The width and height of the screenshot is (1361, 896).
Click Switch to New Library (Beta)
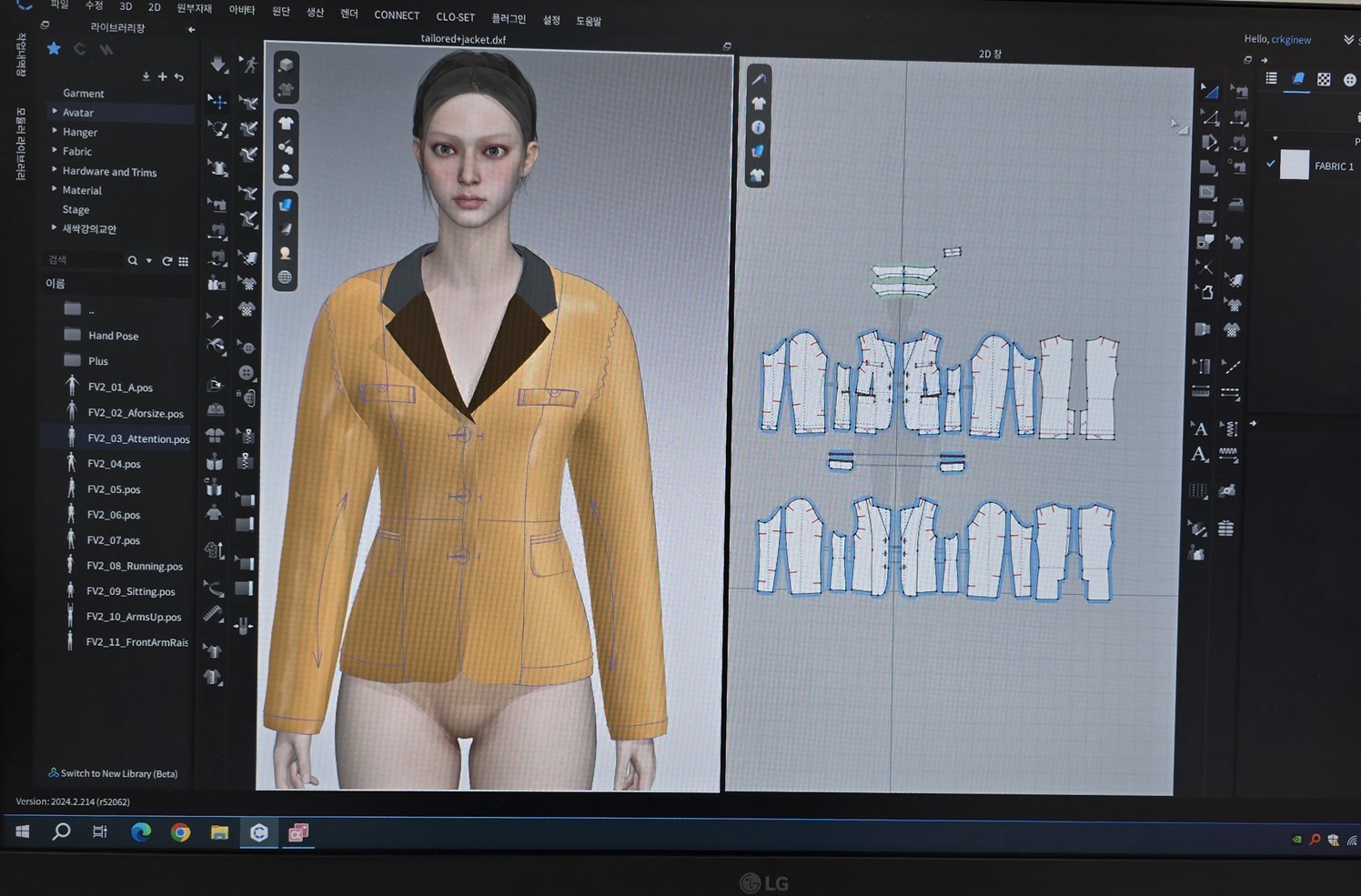[x=118, y=773]
